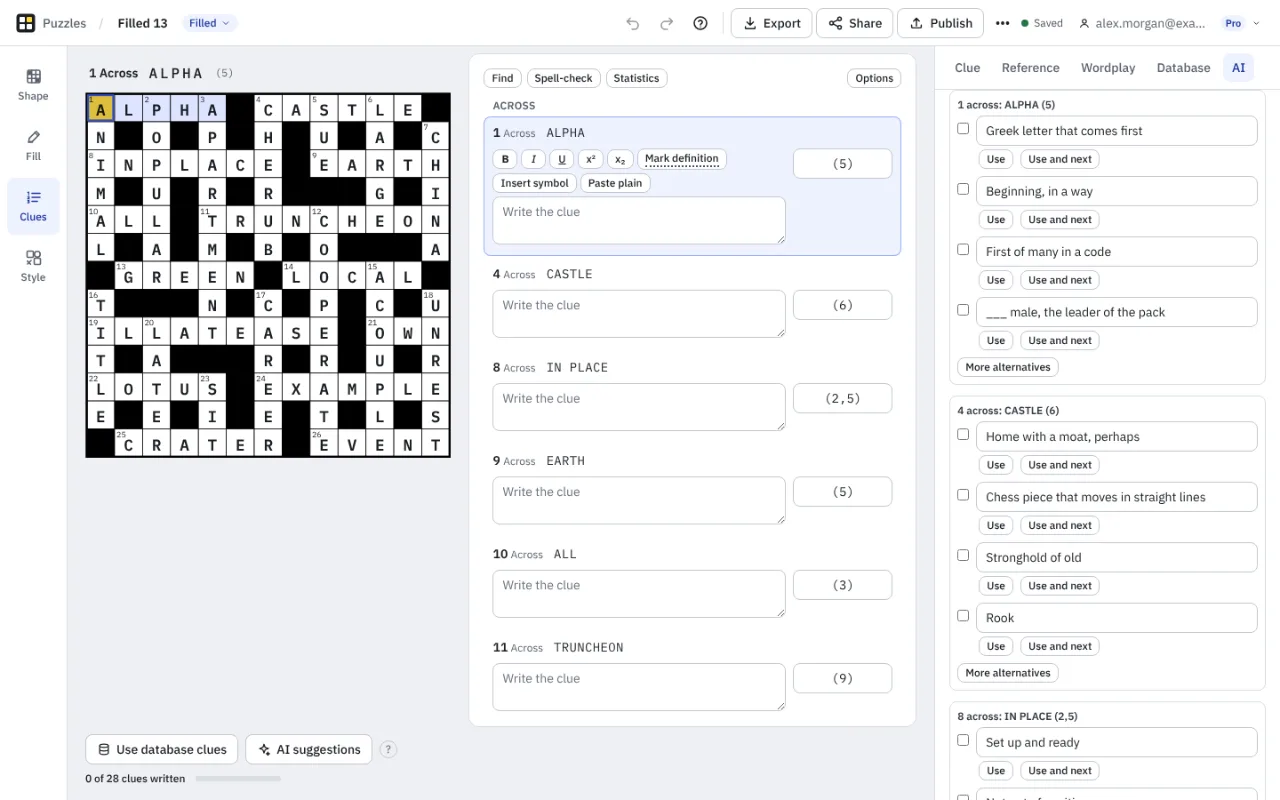Apply subscript formatting

point(620,159)
